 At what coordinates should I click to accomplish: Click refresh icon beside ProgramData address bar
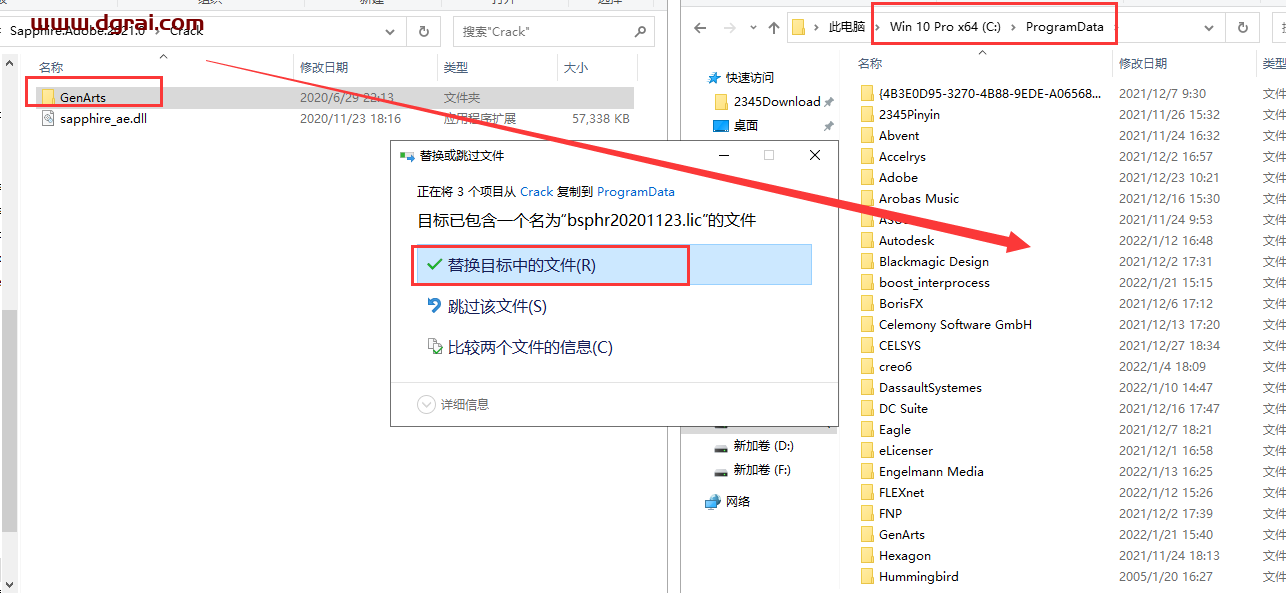[1242, 28]
